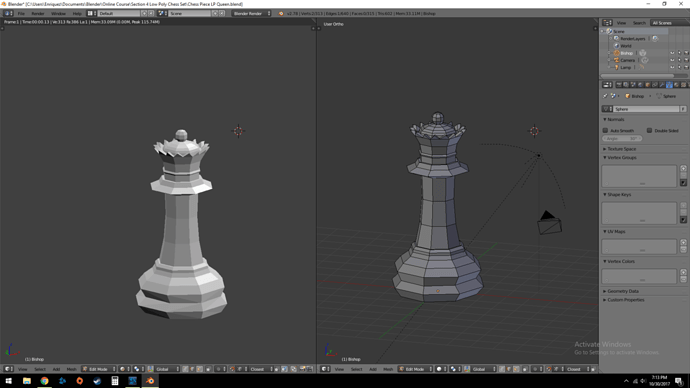Click the Bishop breadcrumb in the properties header
Image resolution: width=690 pixels, height=388 pixels.
pyautogui.click(x=634, y=96)
